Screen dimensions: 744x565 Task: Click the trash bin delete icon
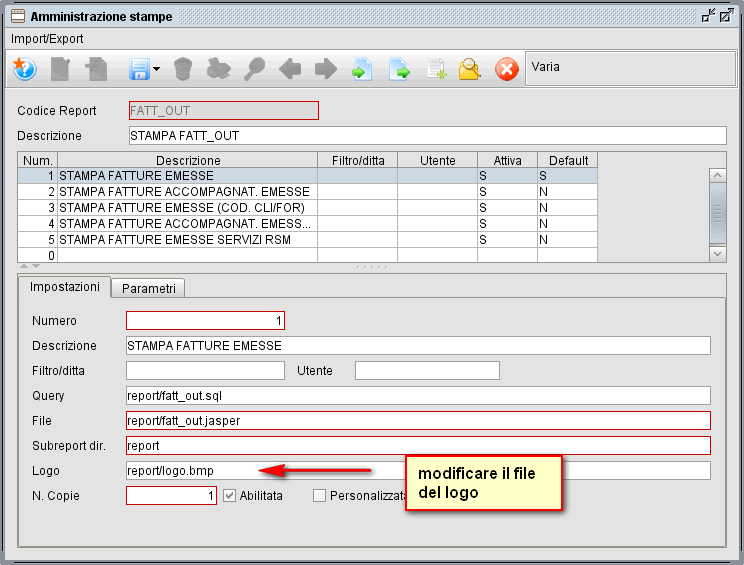pos(182,69)
